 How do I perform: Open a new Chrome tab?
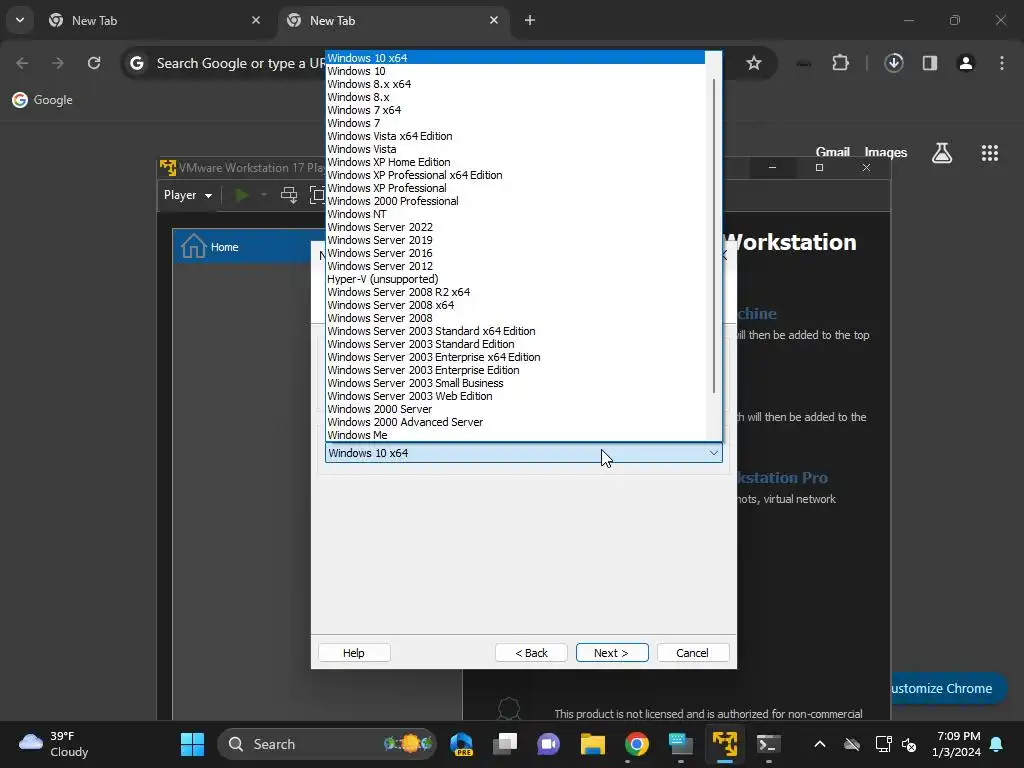point(530,20)
